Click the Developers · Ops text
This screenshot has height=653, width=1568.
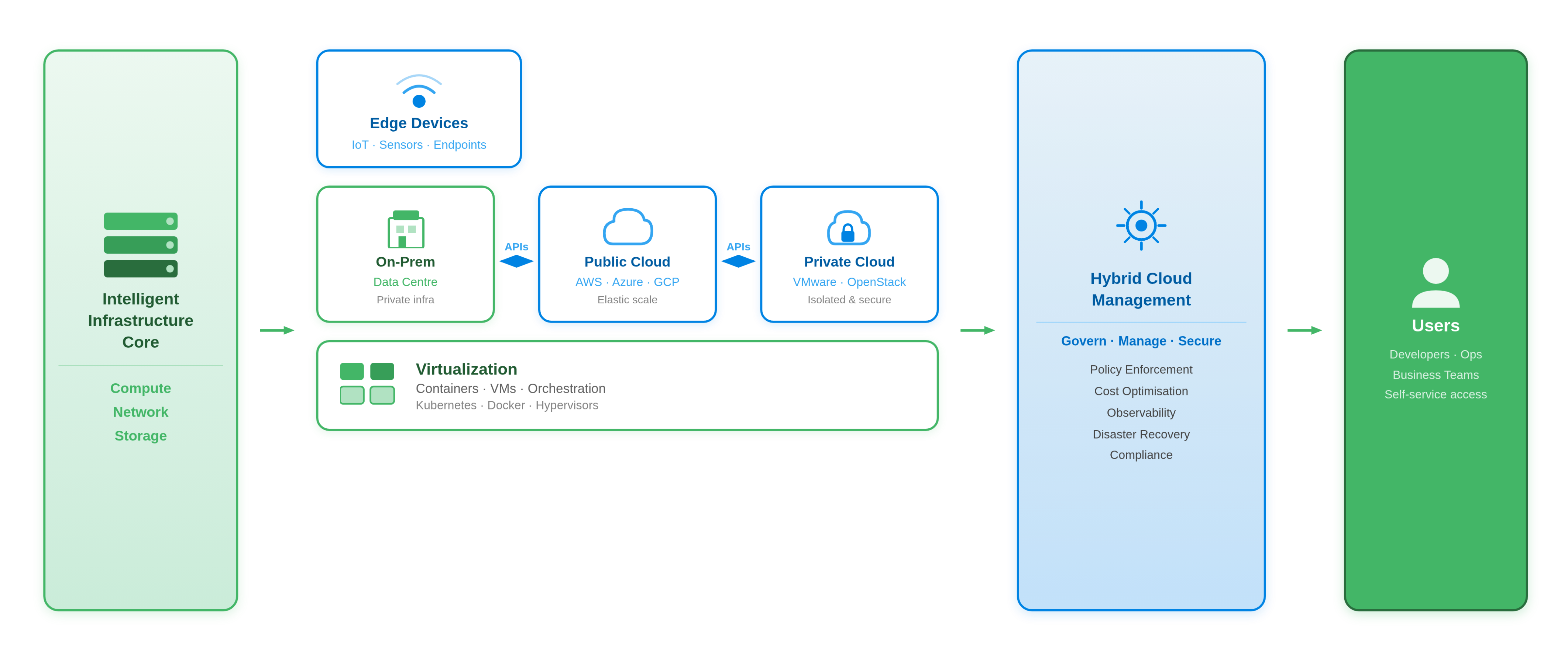tap(1435, 354)
